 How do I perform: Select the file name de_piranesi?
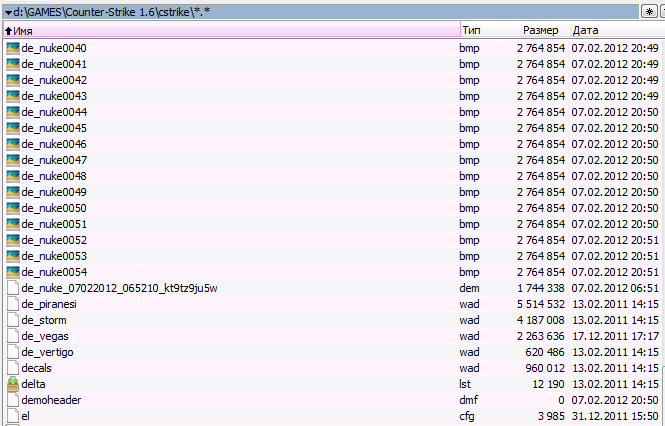[49, 304]
